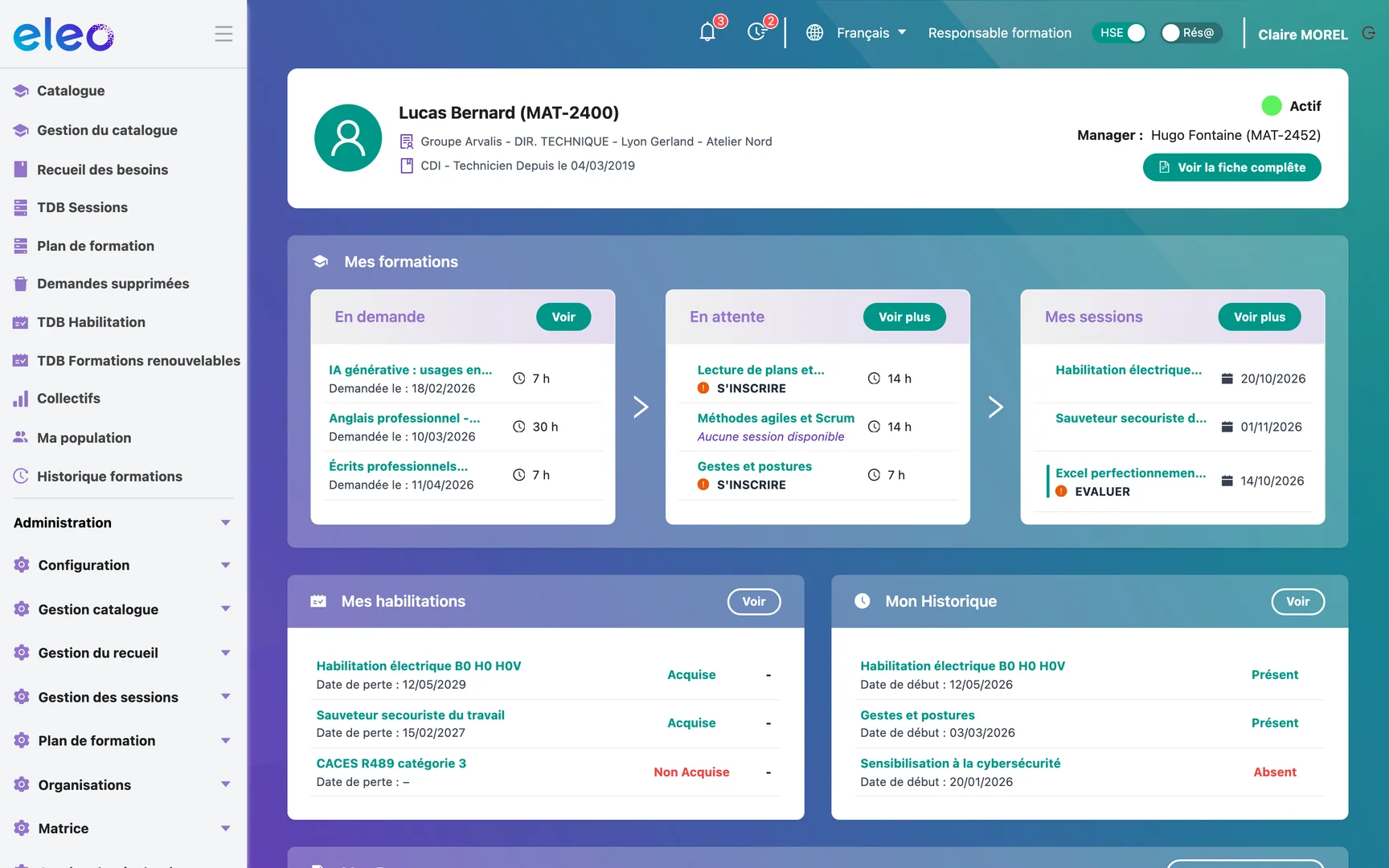
Task: Expand the Configuration menu
Action: 123,565
